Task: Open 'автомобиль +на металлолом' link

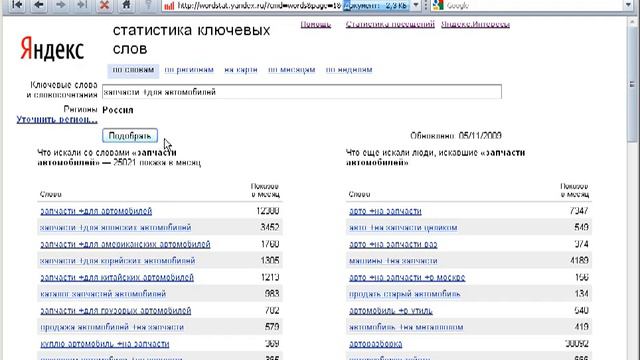Action: click(x=406, y=327)
